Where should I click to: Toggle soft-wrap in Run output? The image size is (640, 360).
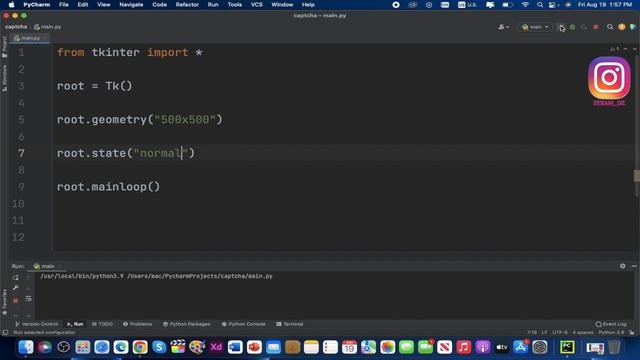pyautogui.click(x=28, y=299)
